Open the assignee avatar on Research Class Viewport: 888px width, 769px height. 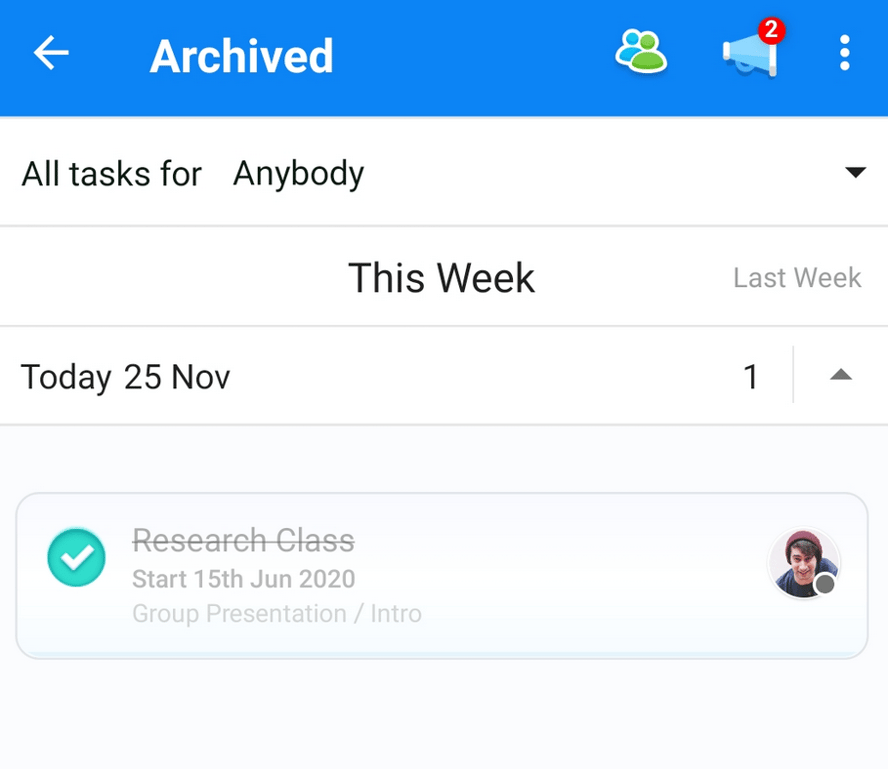[803, 562]
